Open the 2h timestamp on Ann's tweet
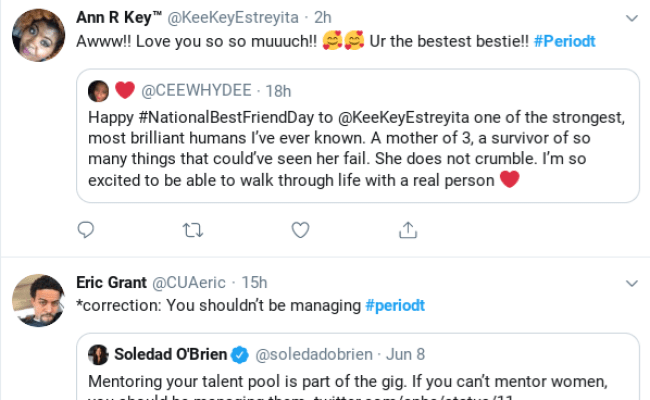Screen dimensions: 650x400 323,18
